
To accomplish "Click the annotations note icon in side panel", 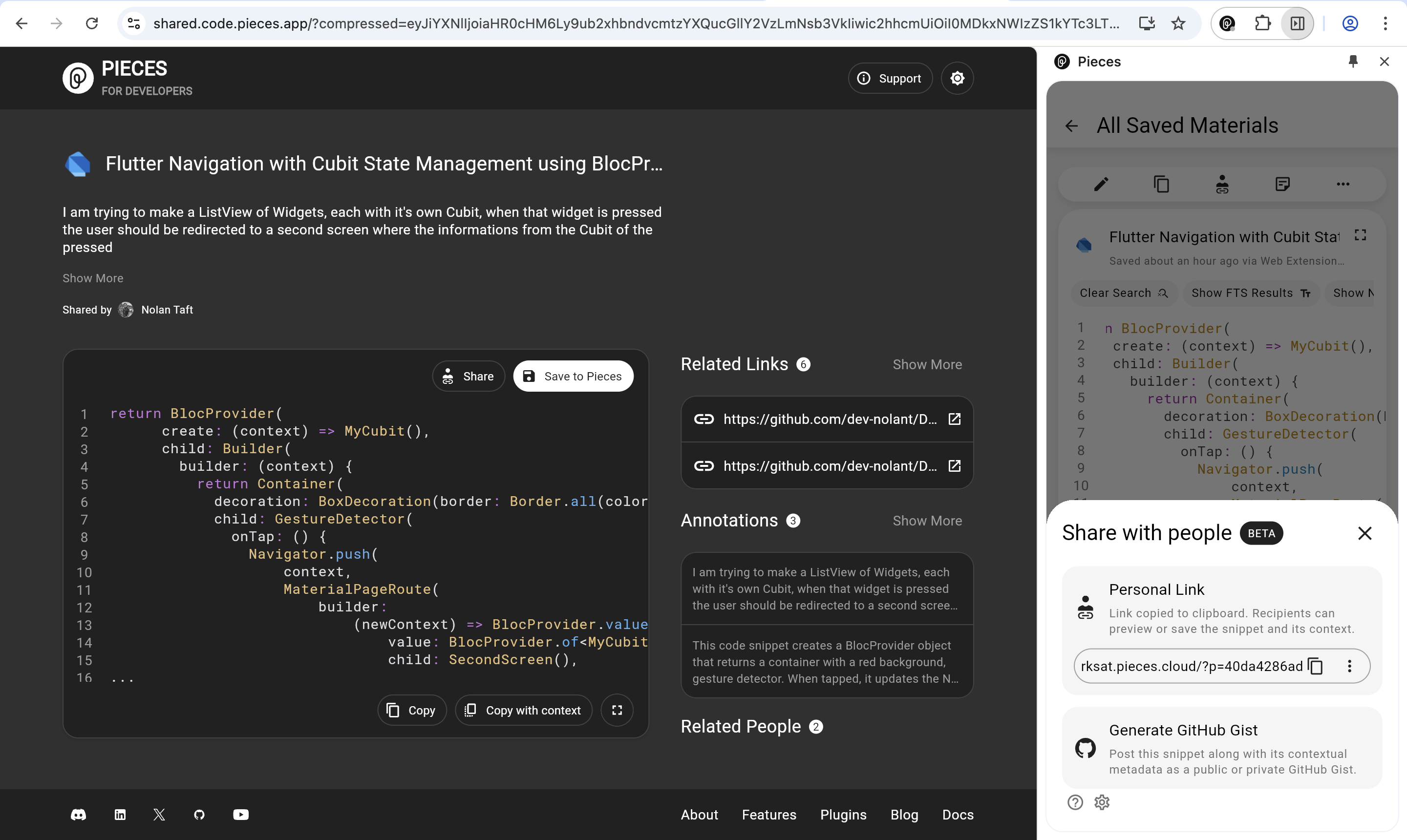I will coord(1282,184).
